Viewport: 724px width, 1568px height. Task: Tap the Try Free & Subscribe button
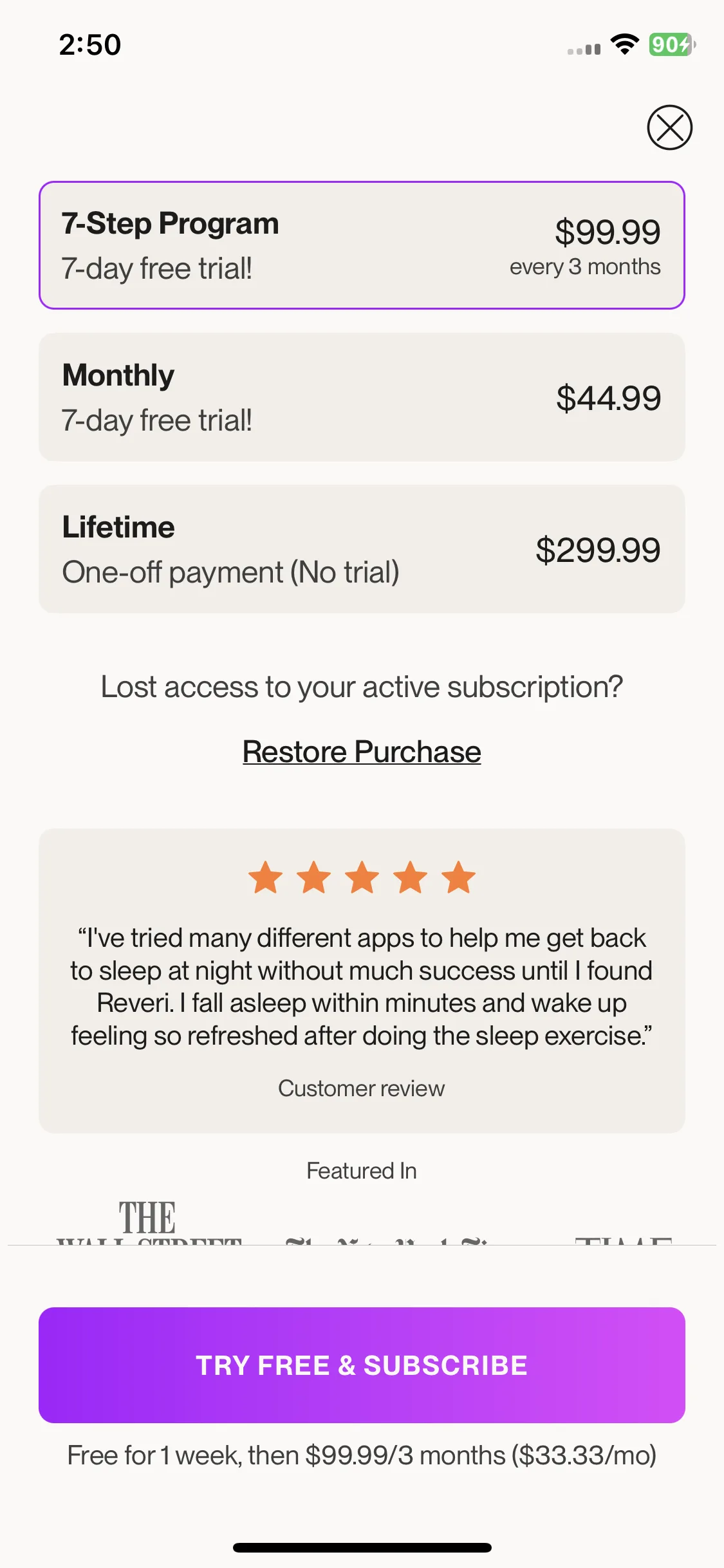click(362, 1365)
